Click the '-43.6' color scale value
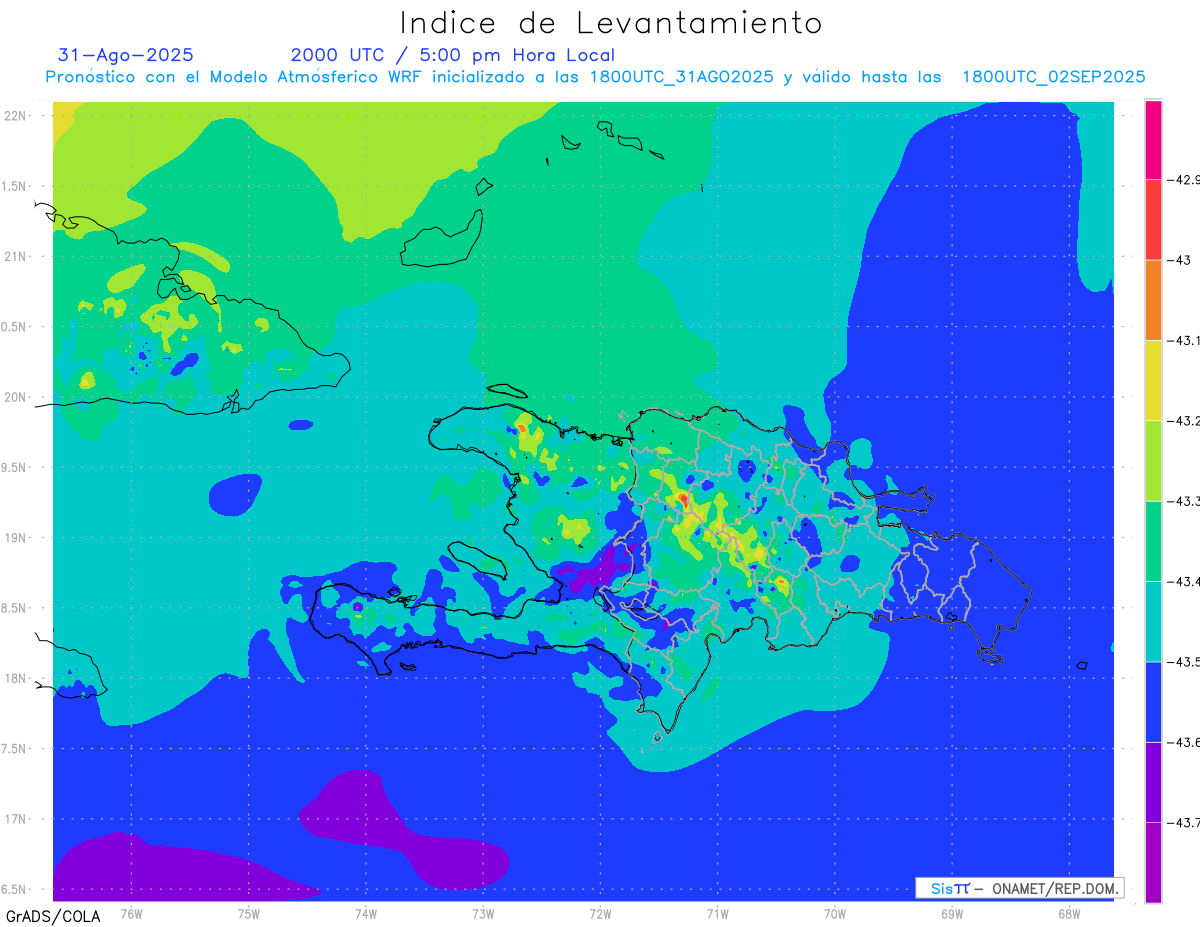 tap(1183, 742)
